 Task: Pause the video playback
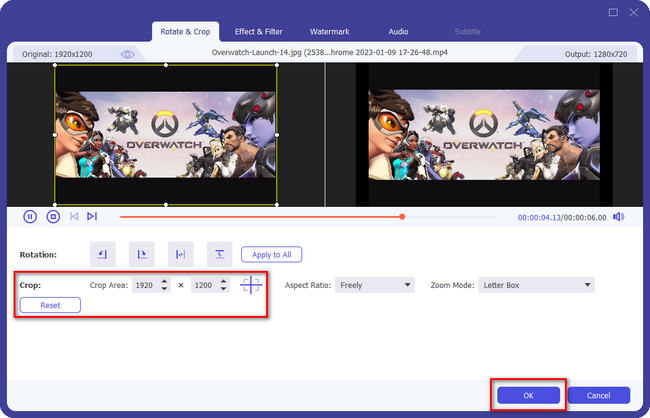point(30,216)
